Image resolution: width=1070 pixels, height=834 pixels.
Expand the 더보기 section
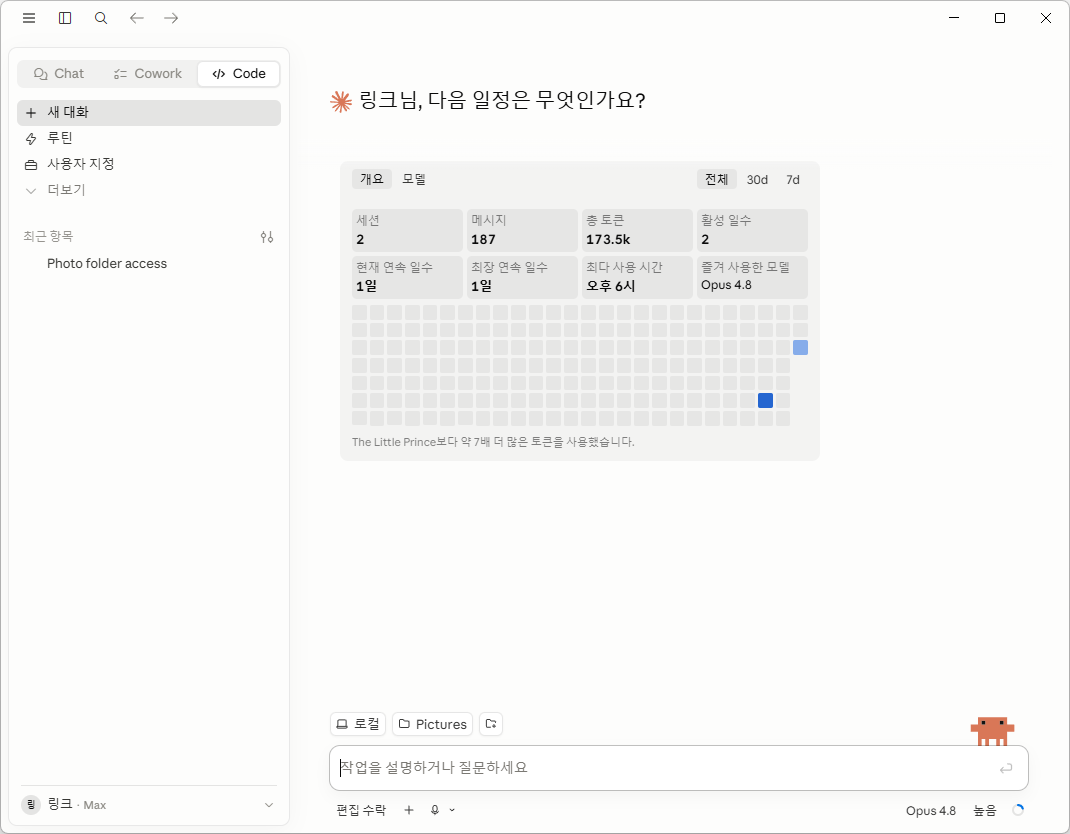[x=149, y=190]
